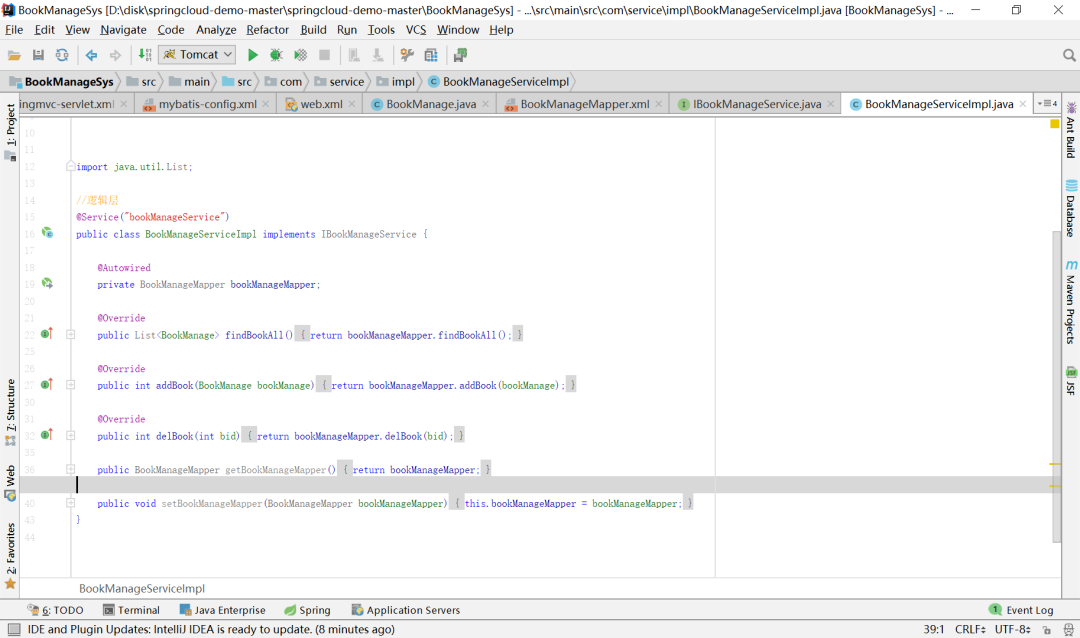Click the implements gutter icon beside findBookAll
This screenshot has height=638, width=1080.
click(47, 333)
